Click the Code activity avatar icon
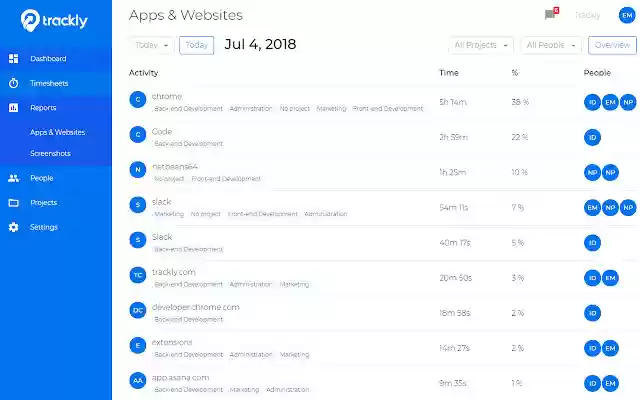 (138, 135)
